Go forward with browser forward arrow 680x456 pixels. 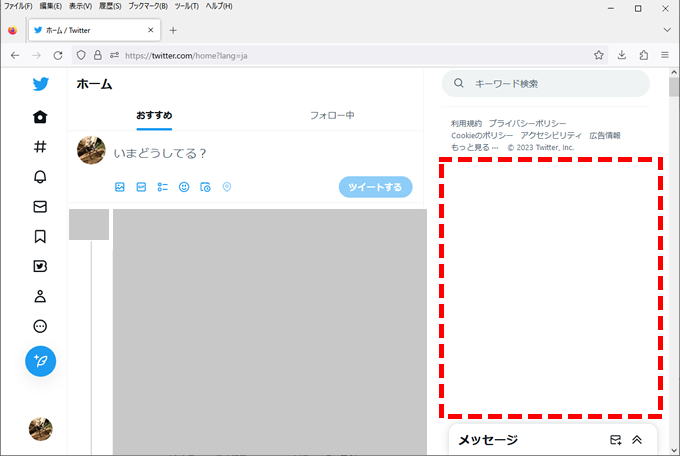36,56
